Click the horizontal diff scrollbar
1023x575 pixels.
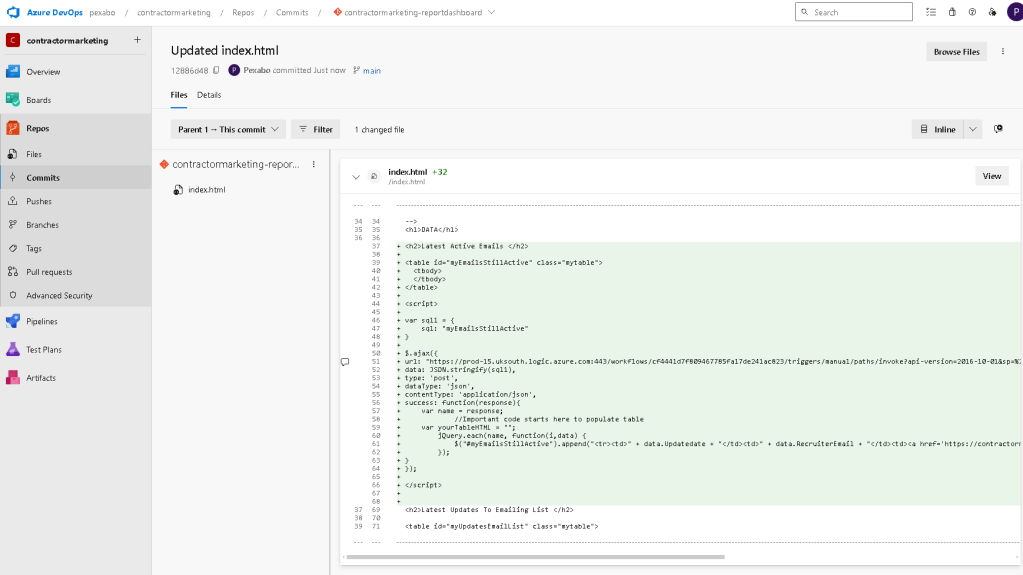pyautogui.click(x=535, y=557)
